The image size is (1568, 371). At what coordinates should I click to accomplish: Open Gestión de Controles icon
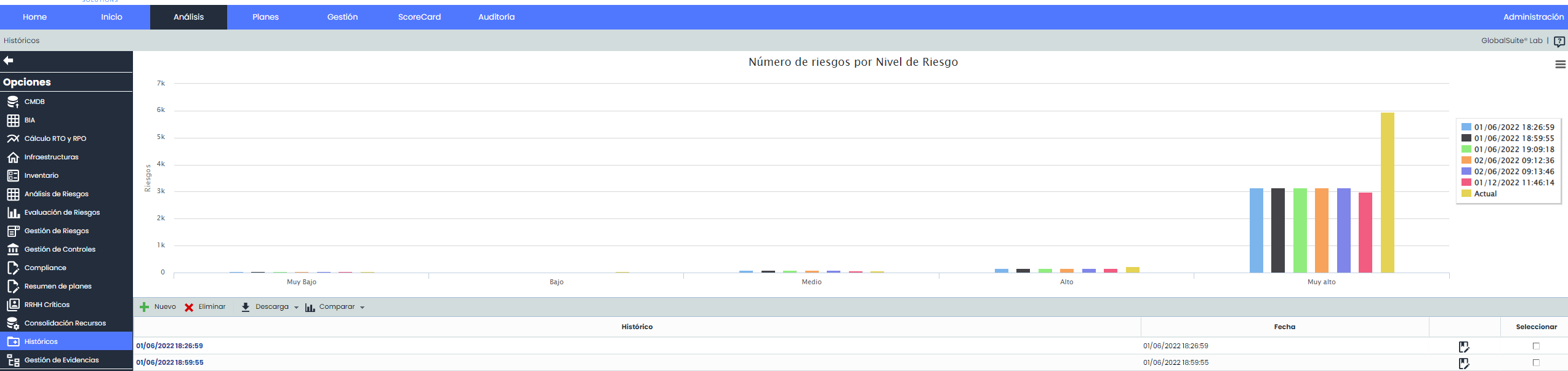13,249
